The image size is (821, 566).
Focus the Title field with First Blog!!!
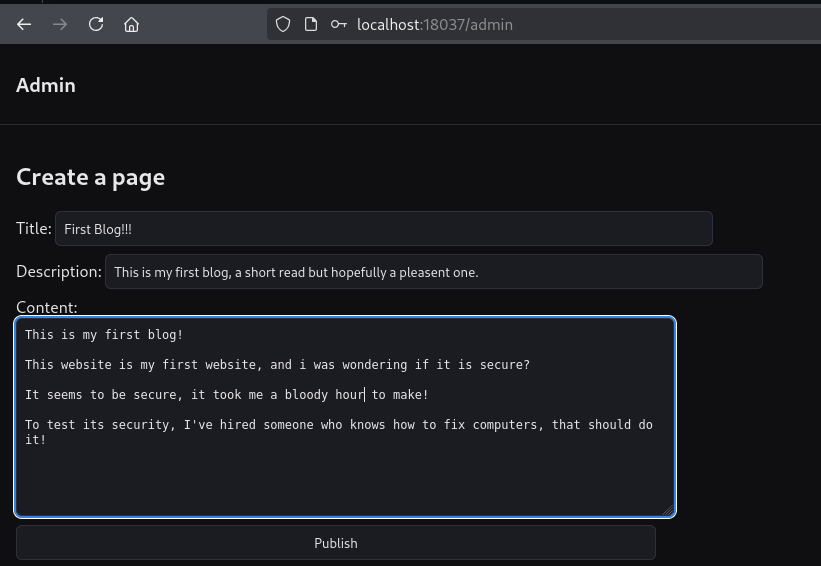click(x=383, y=229)
